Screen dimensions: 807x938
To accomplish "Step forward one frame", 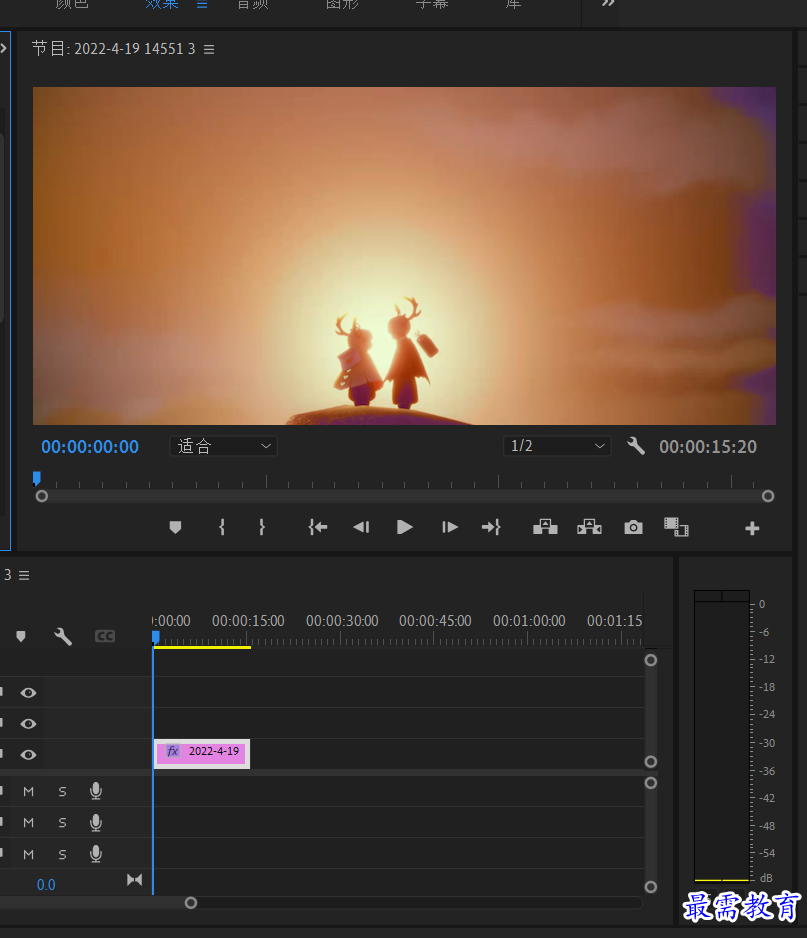I will 449,527.
